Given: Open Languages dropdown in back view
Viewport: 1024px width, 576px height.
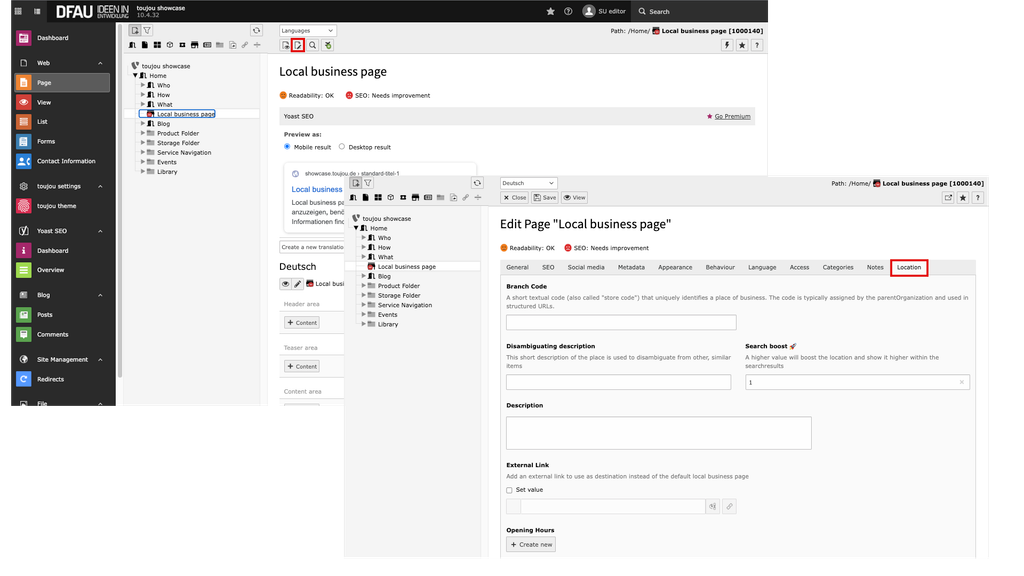Looking at the screenshot, I should pos(308,31).
